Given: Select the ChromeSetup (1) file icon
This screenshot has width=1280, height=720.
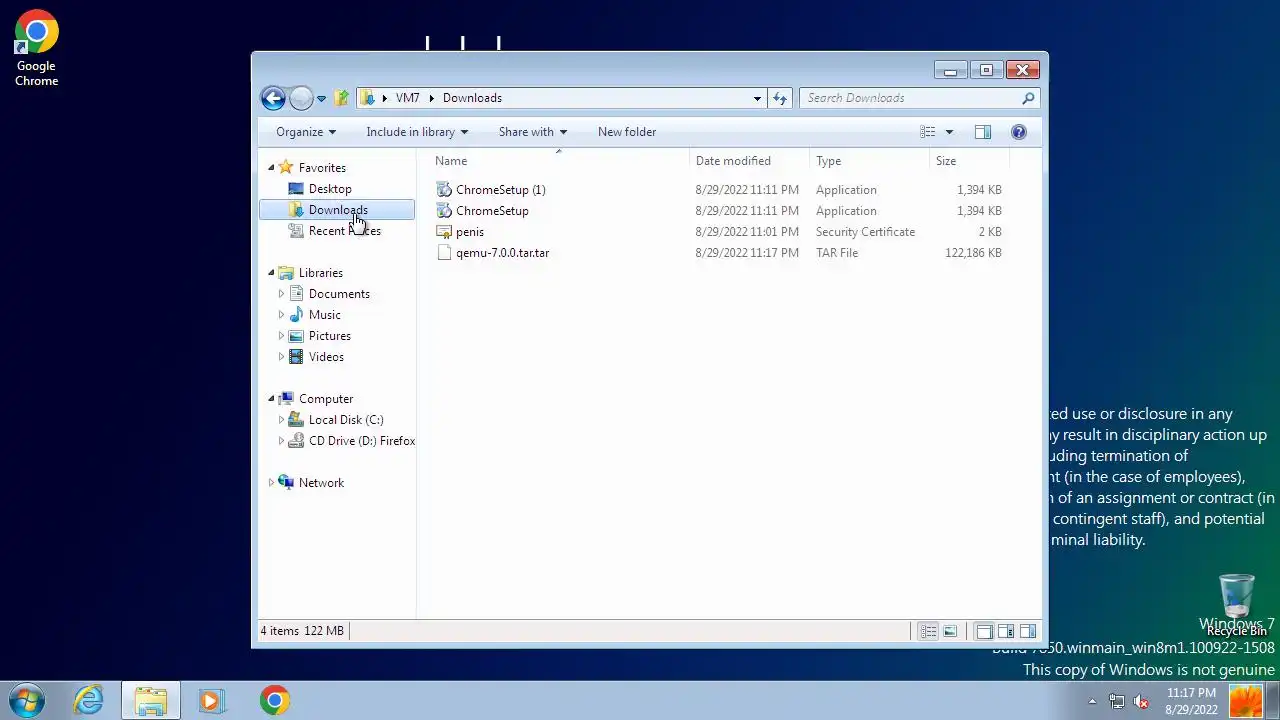Looking at the screenshot, I should 444,190.
